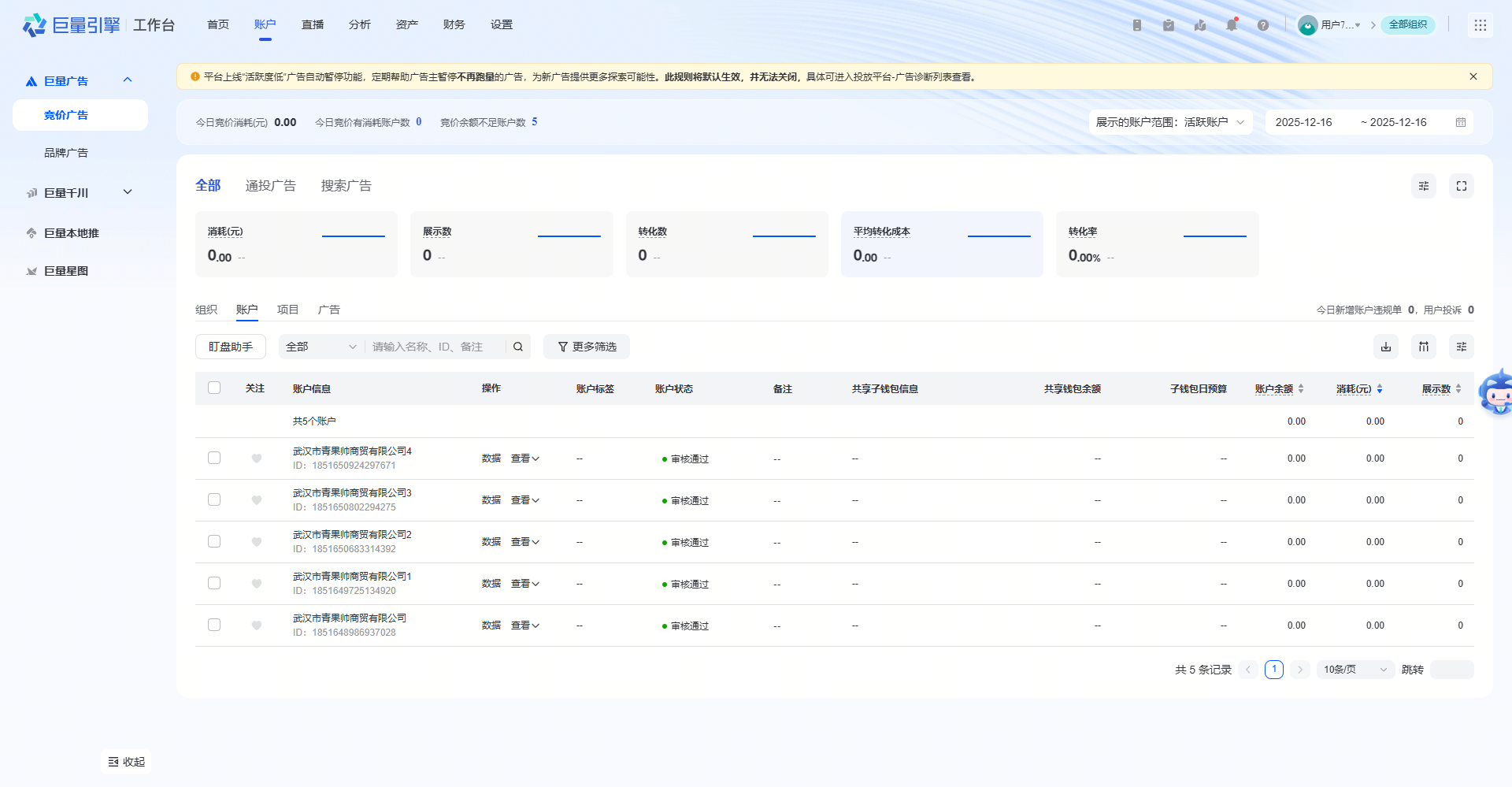Screen dimensions: 1512x787
Task: Click the search magnifier icon
Action: 518,347
